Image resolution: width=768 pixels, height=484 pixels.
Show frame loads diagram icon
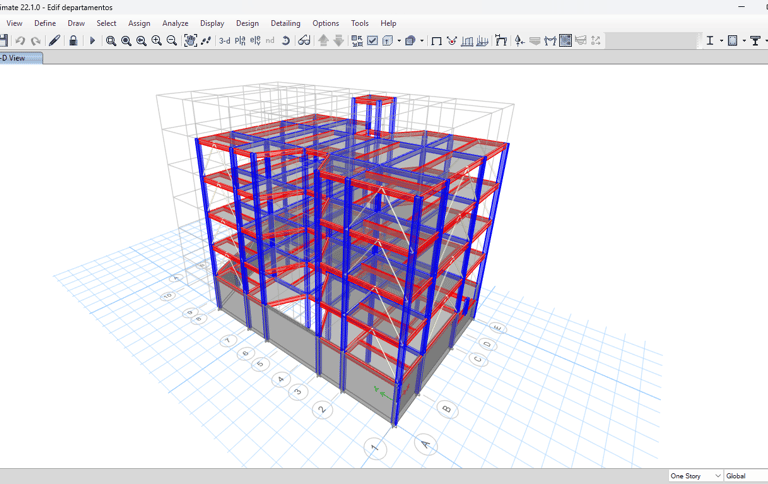click(x=467, y=41)
